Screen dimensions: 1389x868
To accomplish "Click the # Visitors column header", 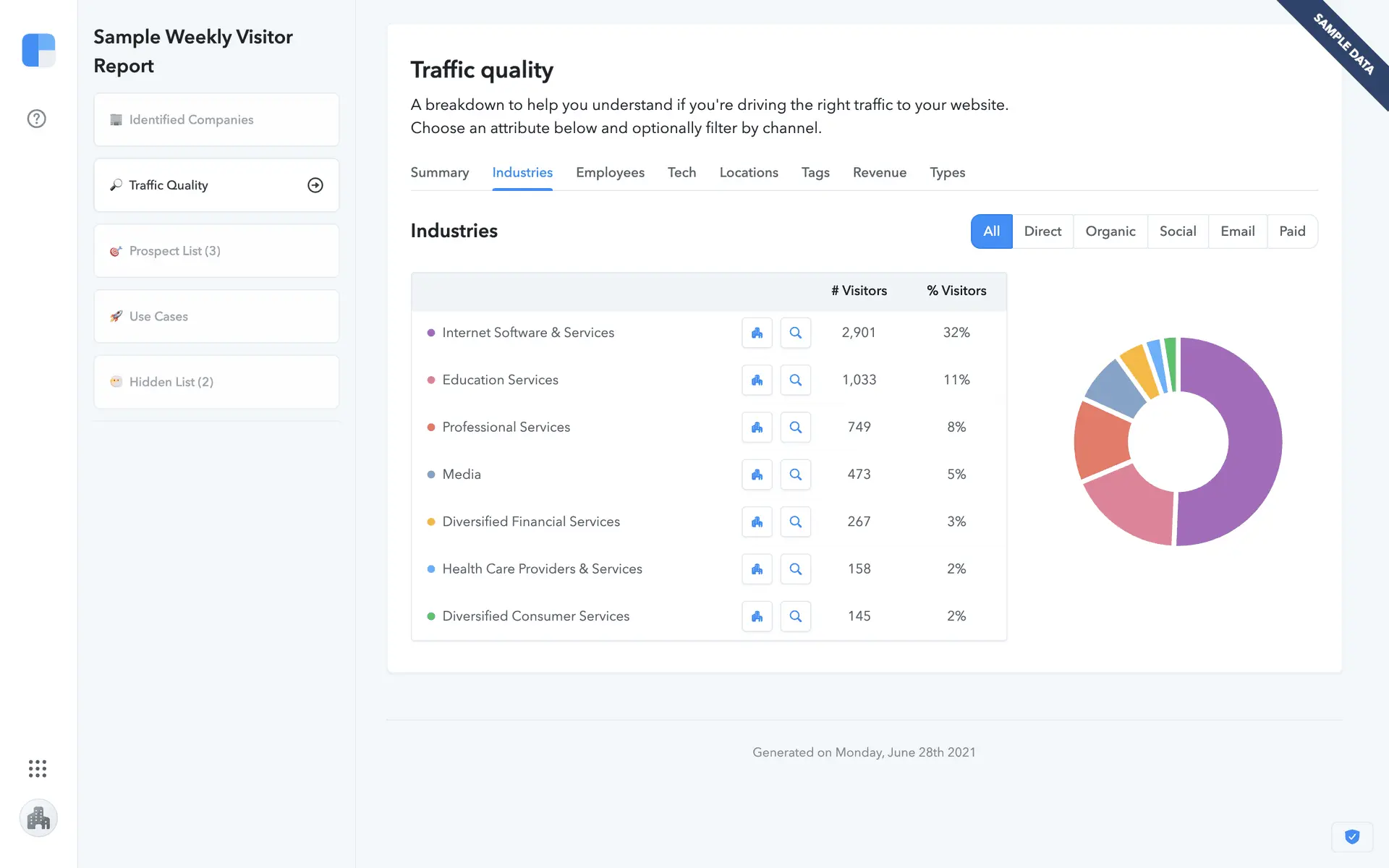I will point(859,291).
